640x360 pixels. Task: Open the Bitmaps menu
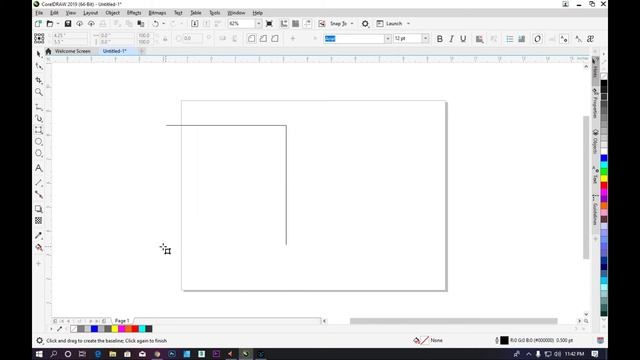[157, 13]
